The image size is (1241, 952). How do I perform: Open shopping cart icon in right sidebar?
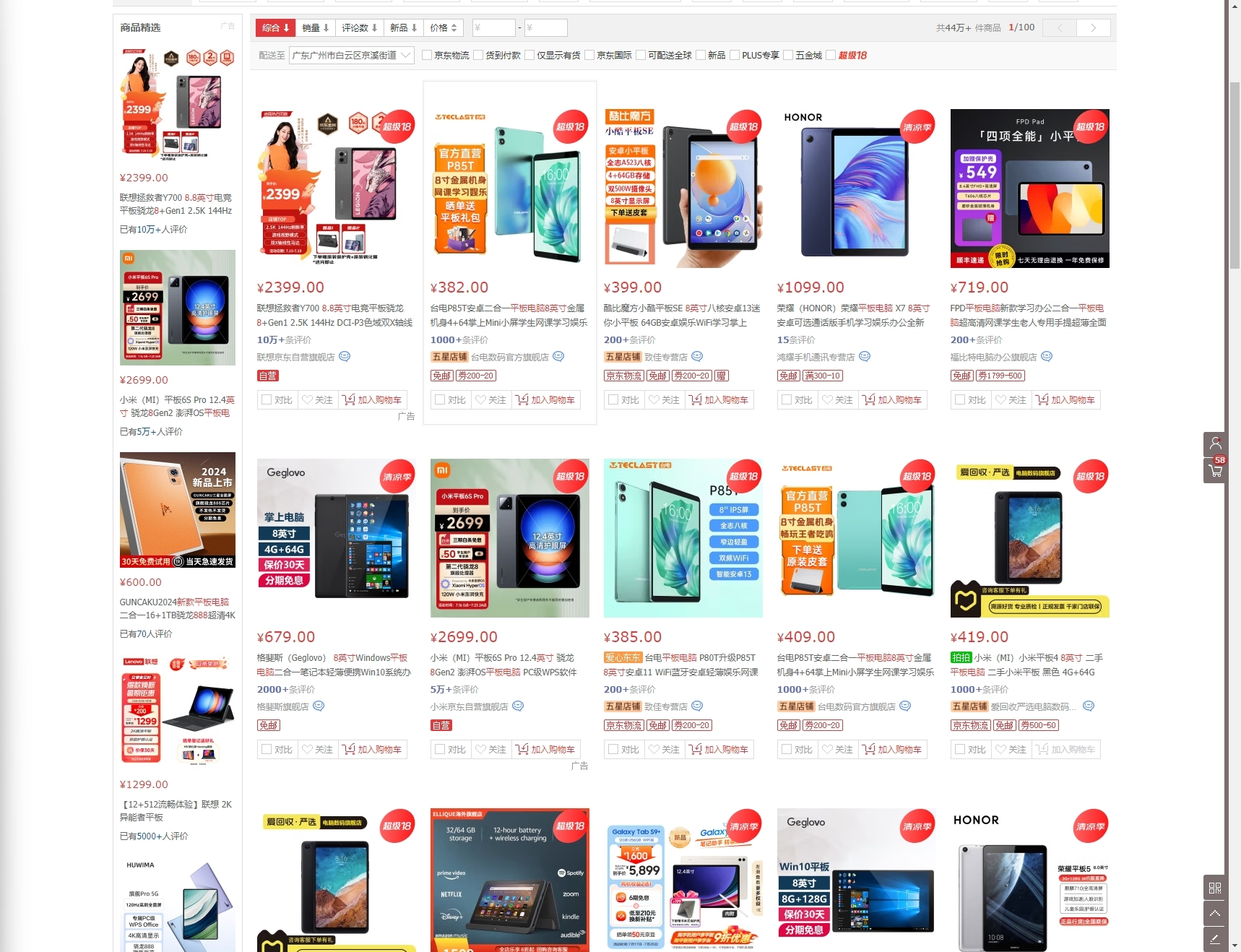coord(1215,471)
